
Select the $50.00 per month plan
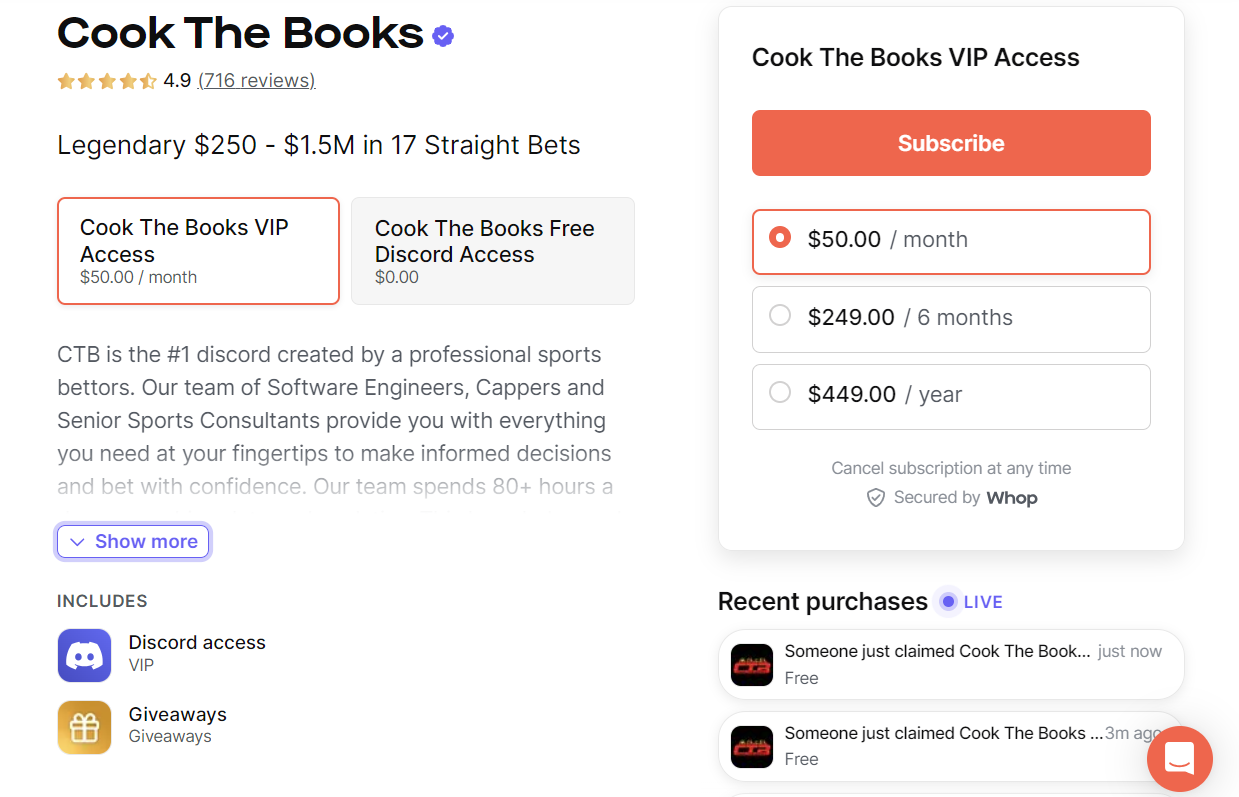(x=780, y=239)
